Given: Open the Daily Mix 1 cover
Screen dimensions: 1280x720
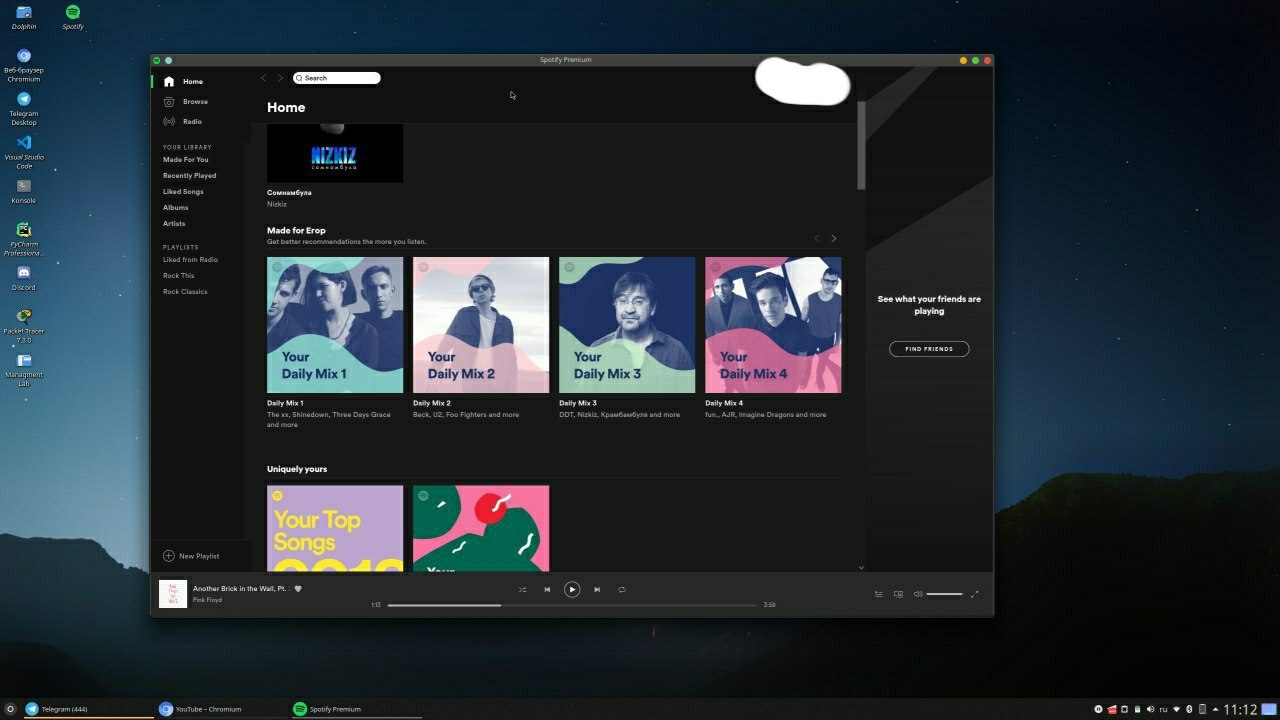Looking at the screenshot, I should (x=335, y=325).
